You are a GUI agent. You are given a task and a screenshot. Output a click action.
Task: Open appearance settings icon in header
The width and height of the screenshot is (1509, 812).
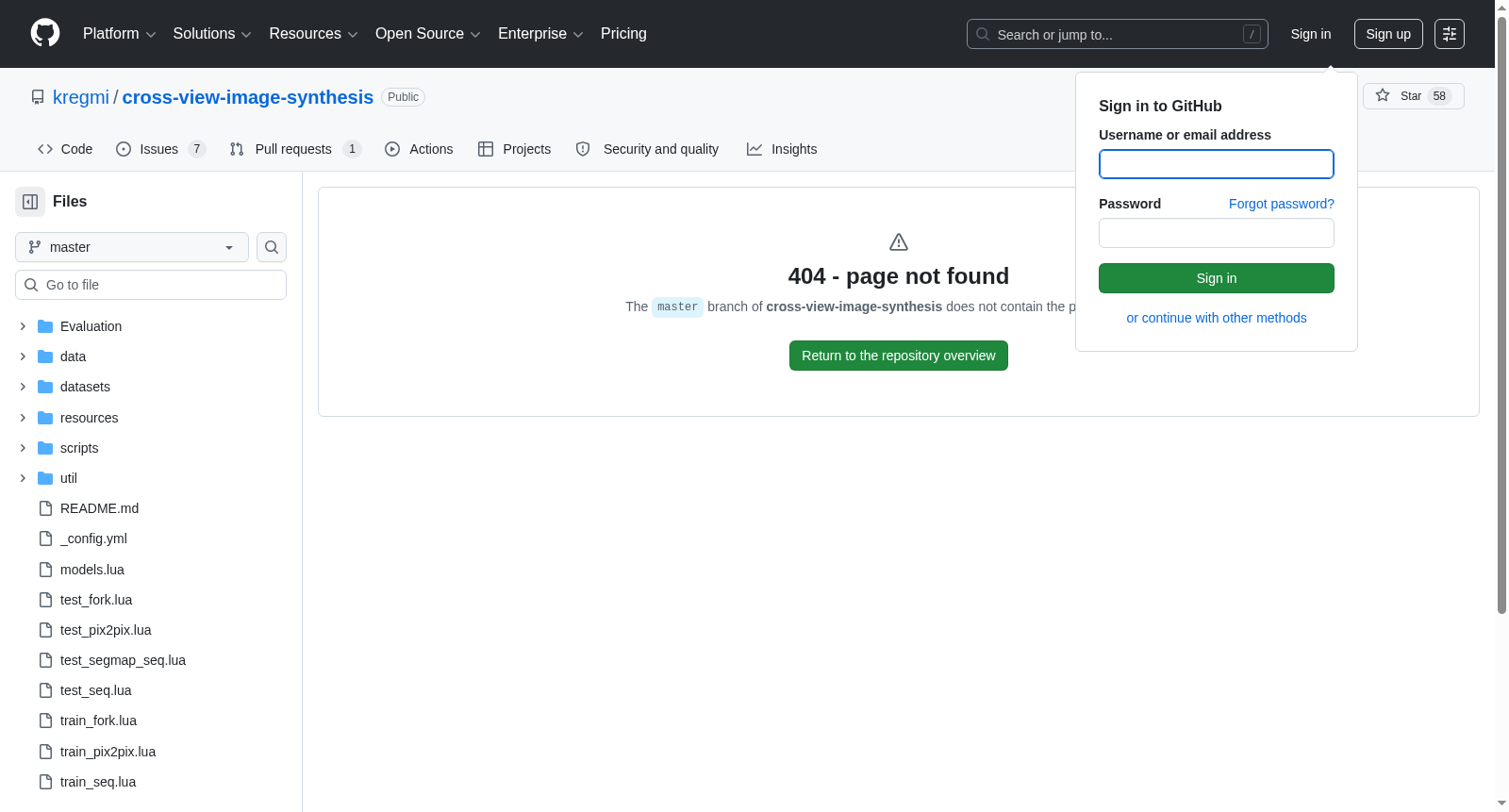coord(1450,34)
